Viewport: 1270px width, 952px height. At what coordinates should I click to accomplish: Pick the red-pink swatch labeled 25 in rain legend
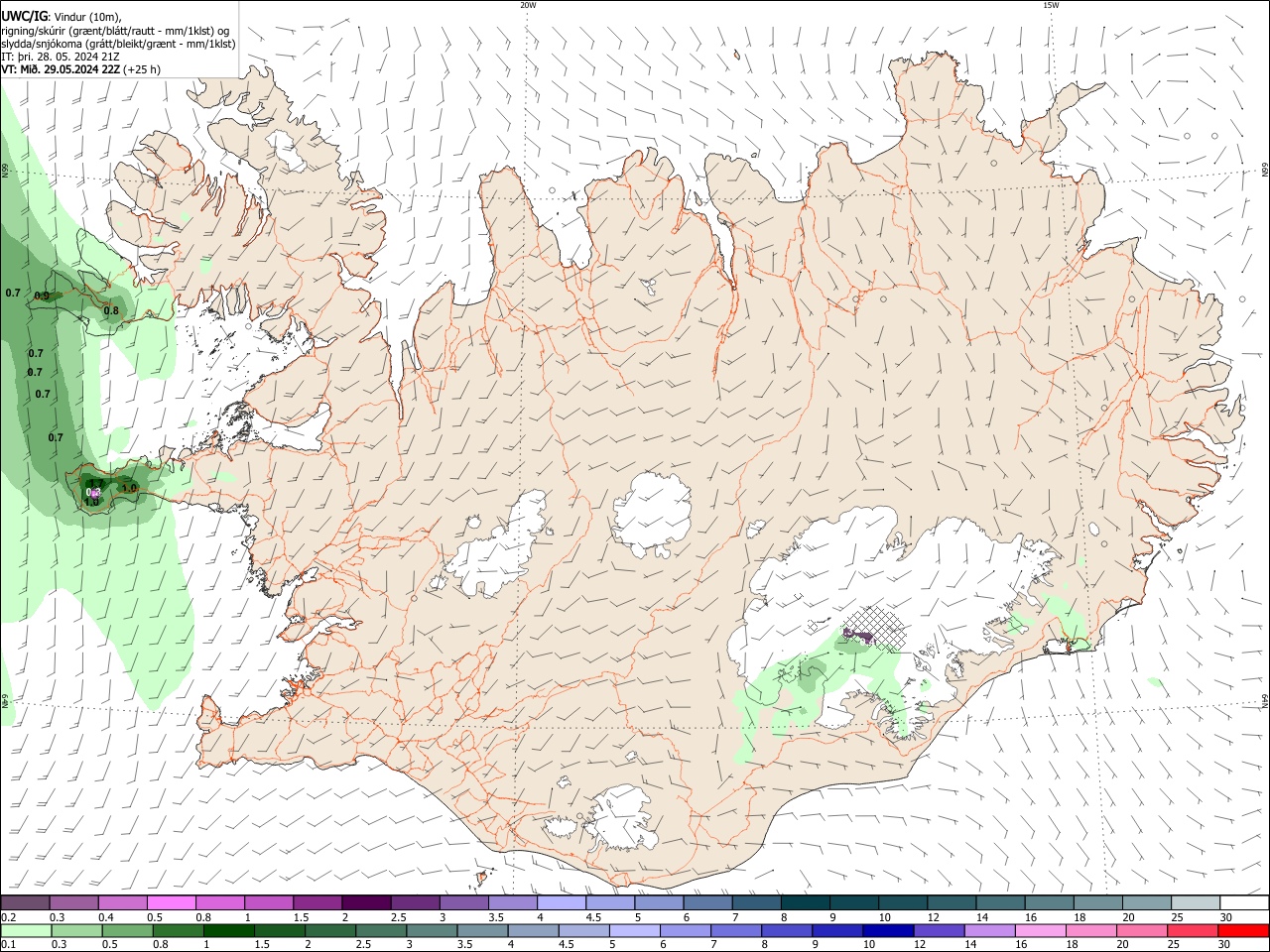click(1192, 931)
